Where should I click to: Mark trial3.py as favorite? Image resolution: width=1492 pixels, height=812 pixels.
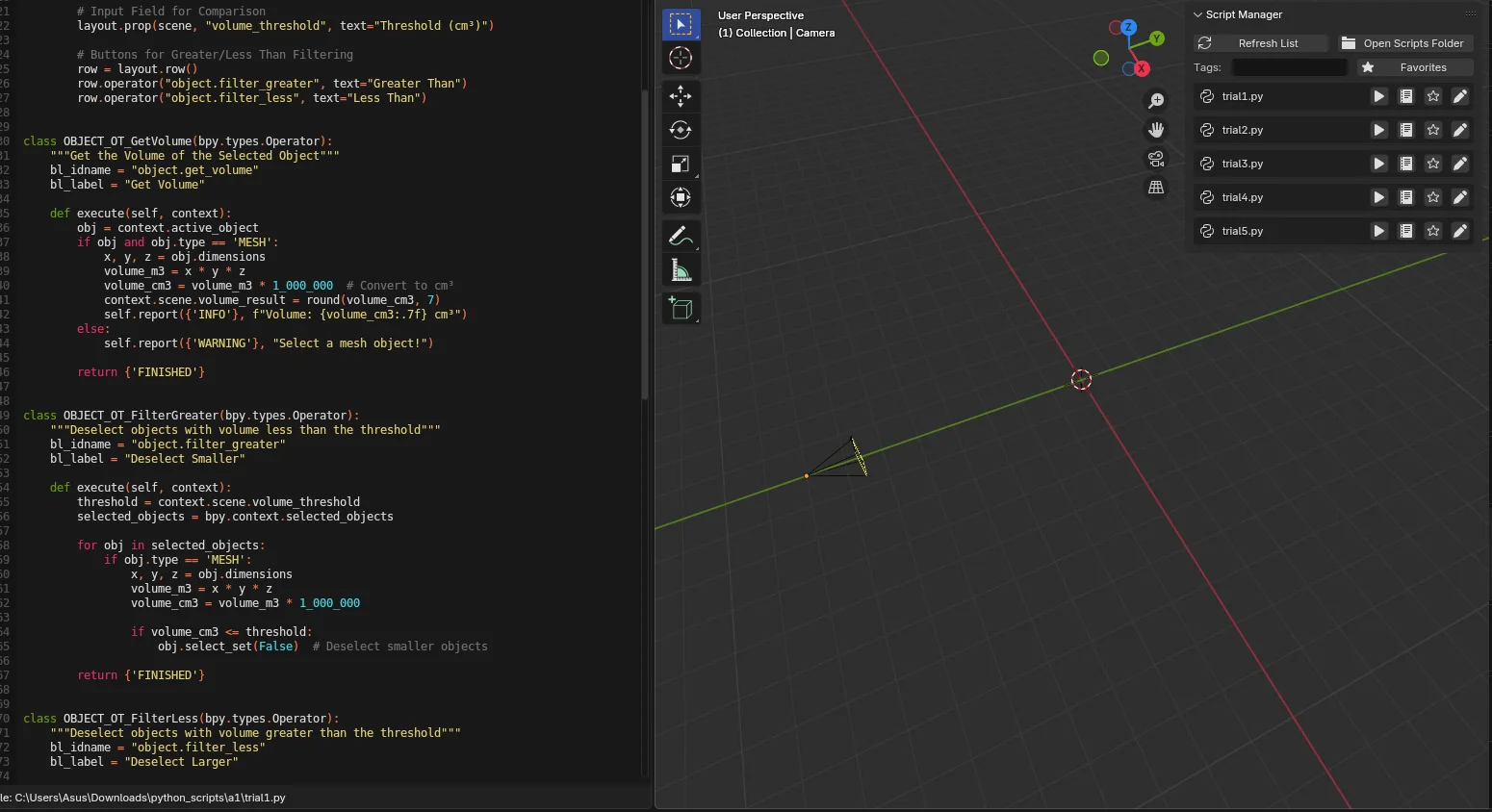click(x=1433, y=164)
